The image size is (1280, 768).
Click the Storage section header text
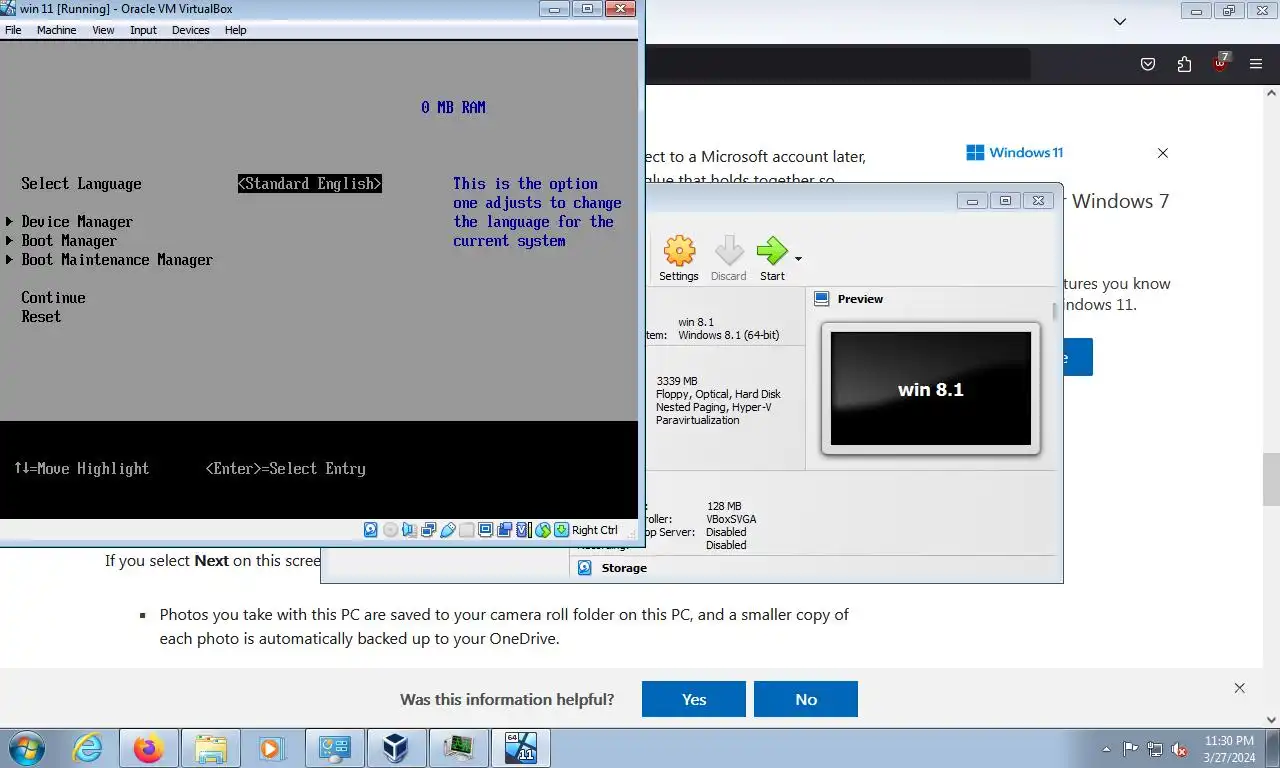(x=624, y=568)
